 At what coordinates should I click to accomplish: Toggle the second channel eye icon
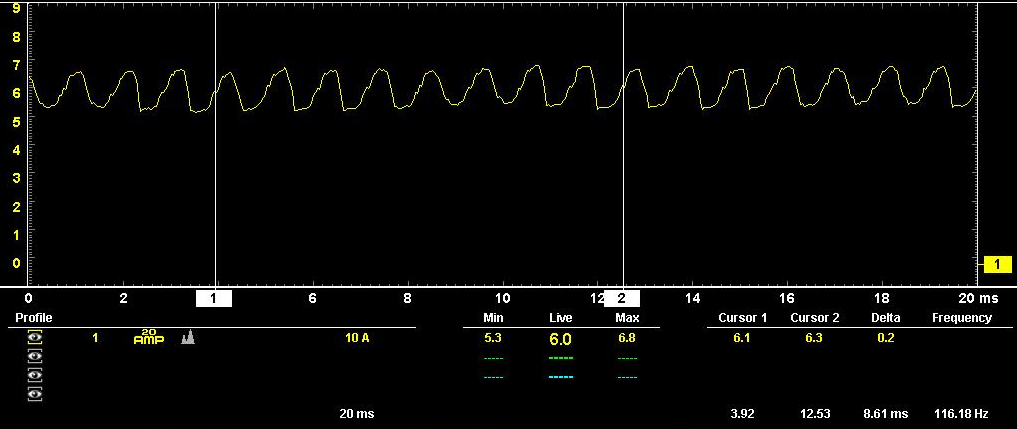36,357
